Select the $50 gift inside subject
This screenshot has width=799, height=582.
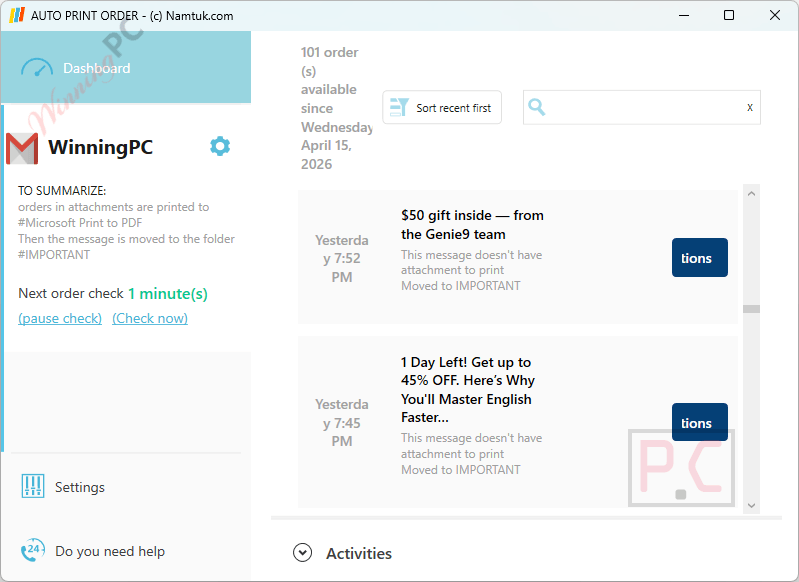(472, 225)
